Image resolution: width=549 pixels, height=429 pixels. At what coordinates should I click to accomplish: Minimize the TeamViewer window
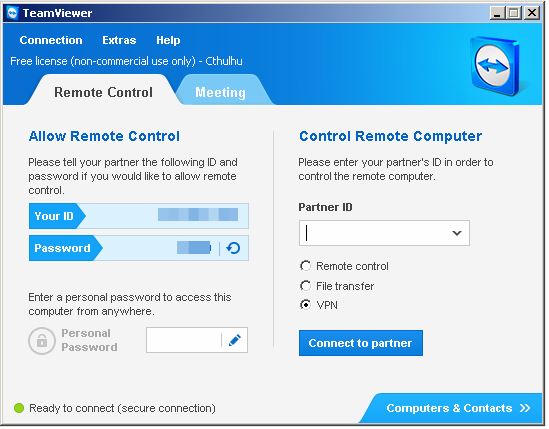[497, 13]
